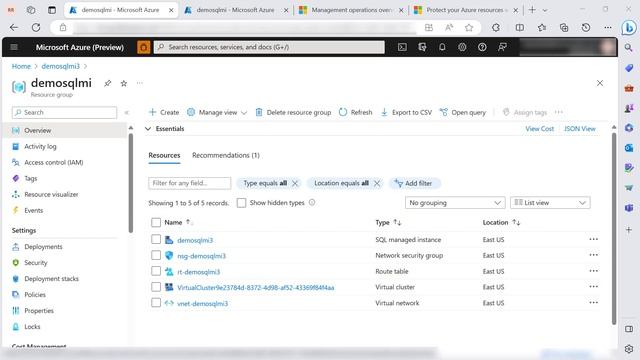The height and width of the screenshot is (360, 640).
Task: Remove the Type equals all filter
Action: coord(295,183)
